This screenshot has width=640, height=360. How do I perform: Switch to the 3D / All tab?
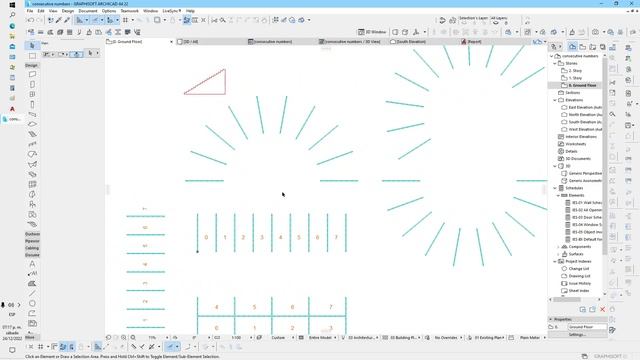pos(211,42)
